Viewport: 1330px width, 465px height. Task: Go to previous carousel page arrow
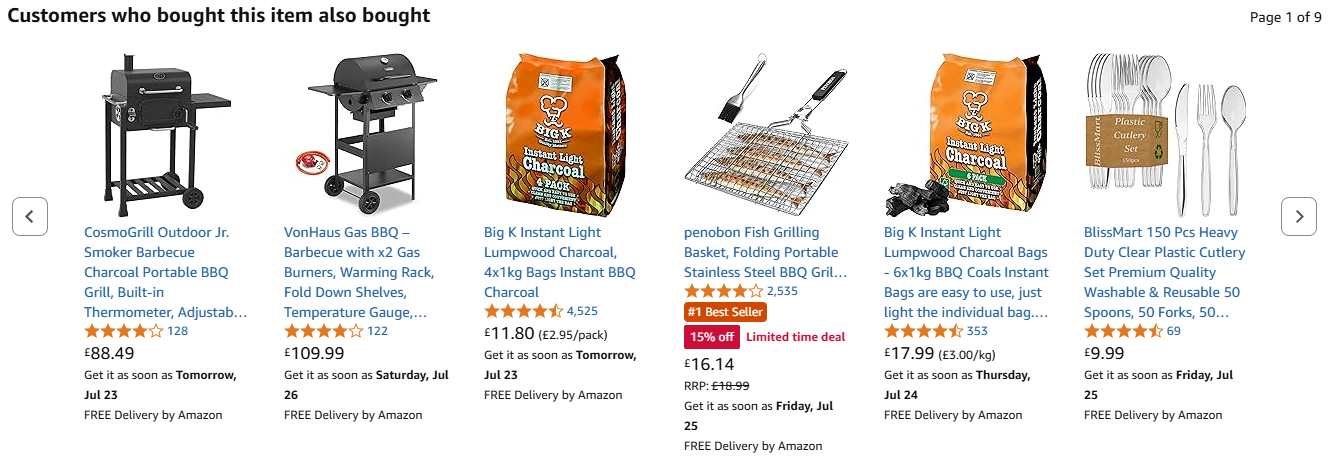[x=30, y=216]
